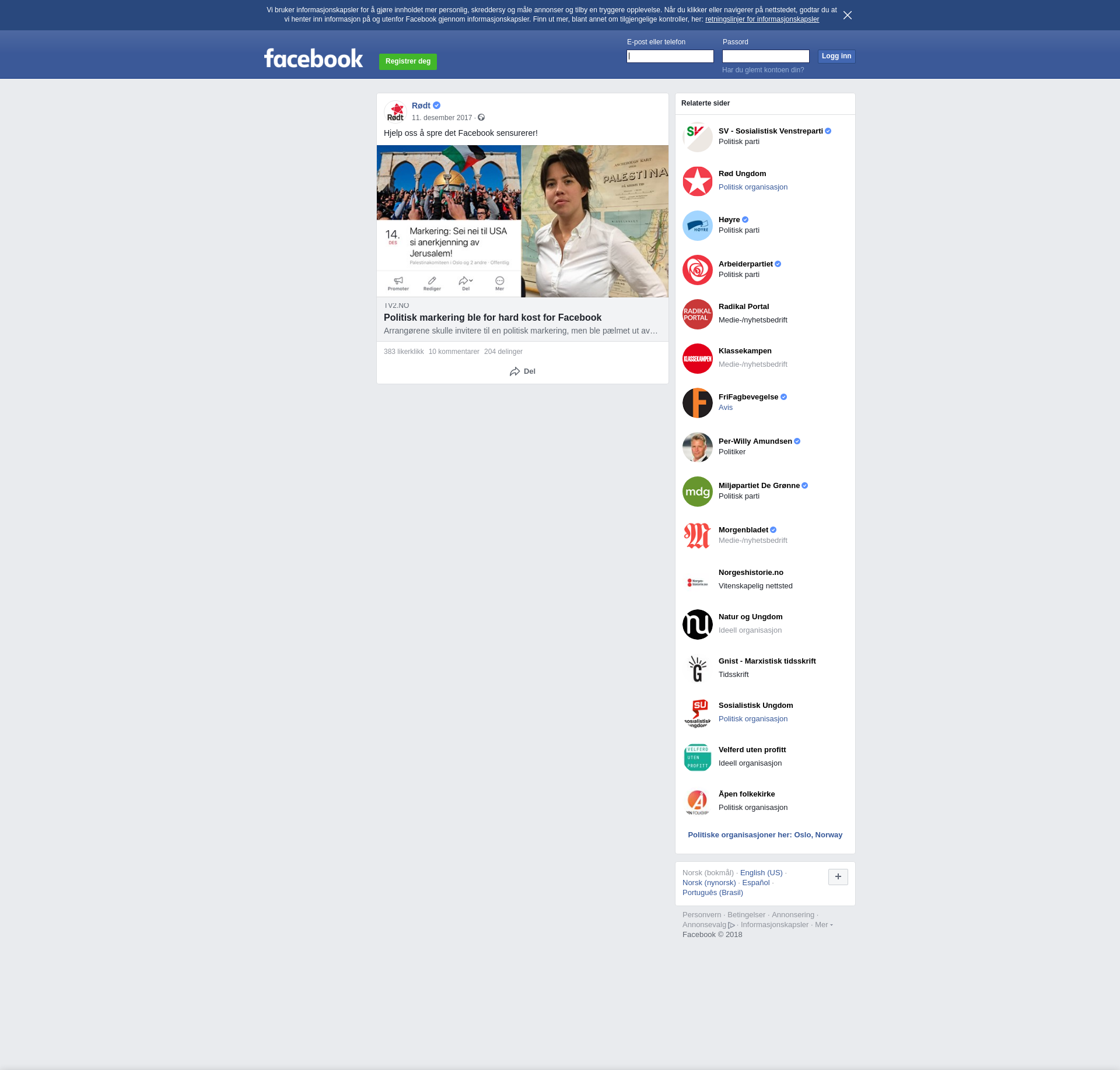Open the Gnist - Marxistisk tidsskrift page name
Screen dimensions: 1120x1070
pos(767,661)
